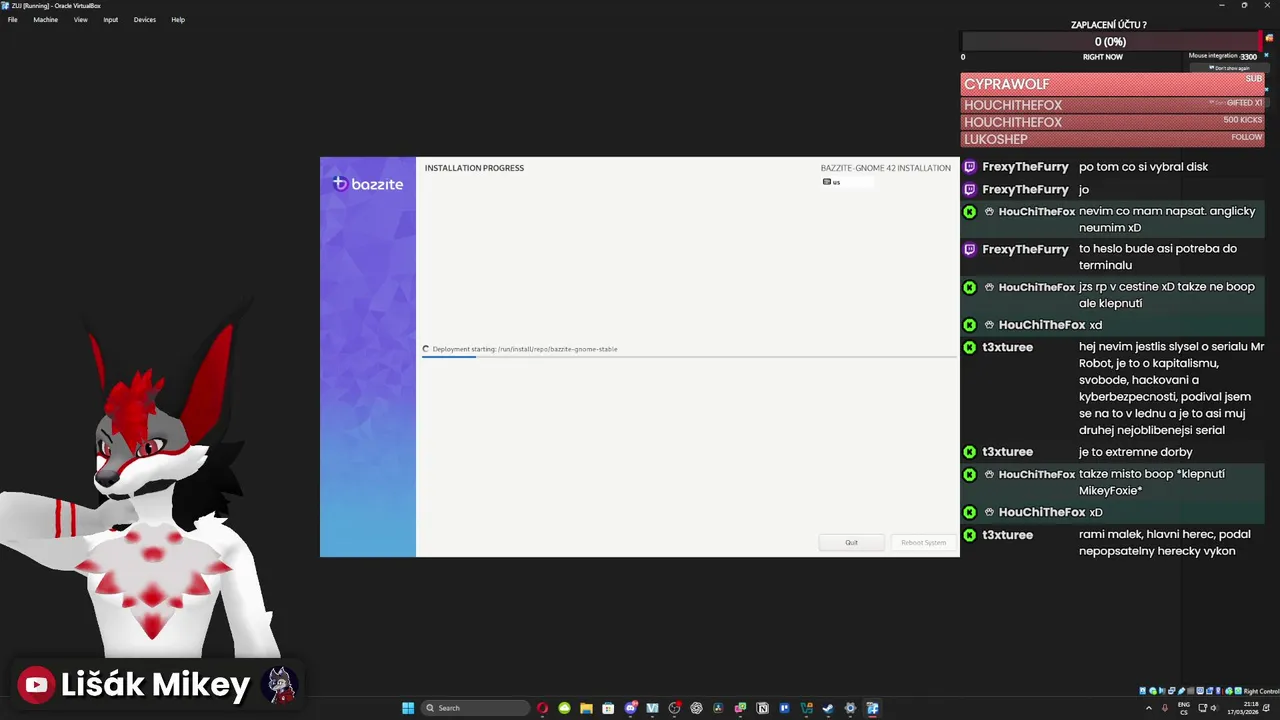Open the Input menu
The height and width of the screenshot is (720, 1280).
pyautogui.click(x=110, y=19)
